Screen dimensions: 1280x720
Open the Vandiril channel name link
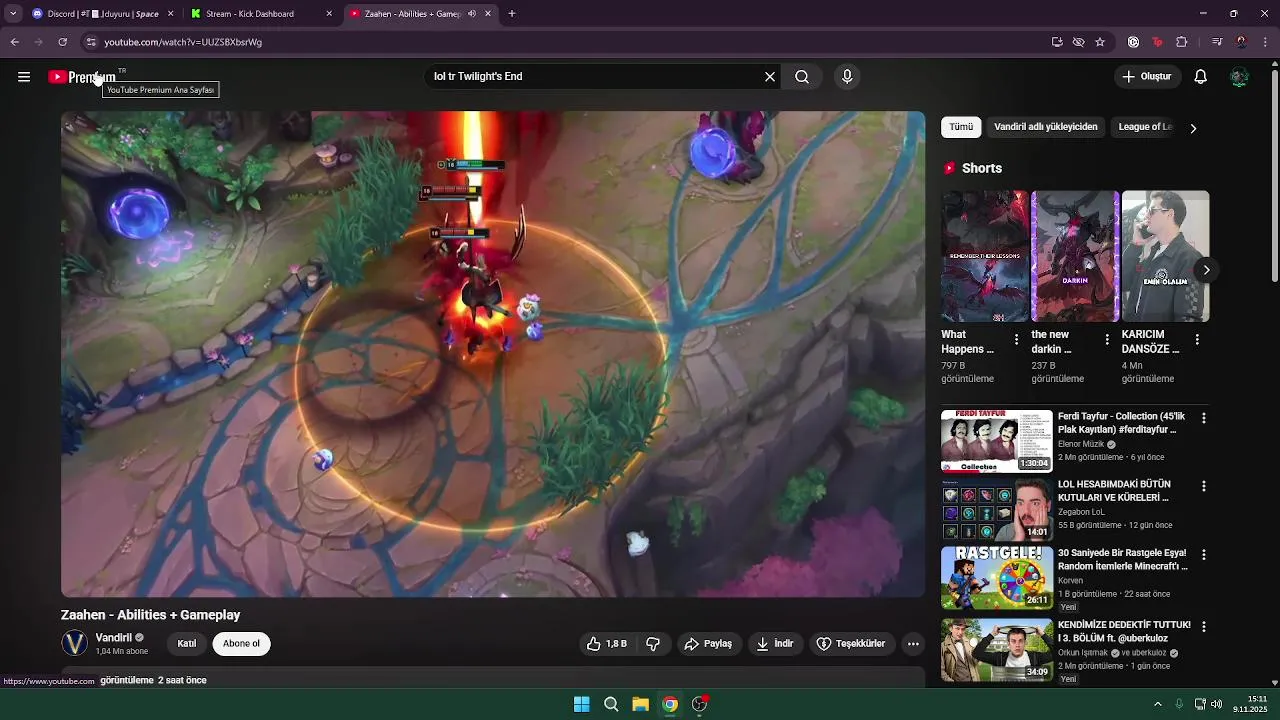(114, 638)
